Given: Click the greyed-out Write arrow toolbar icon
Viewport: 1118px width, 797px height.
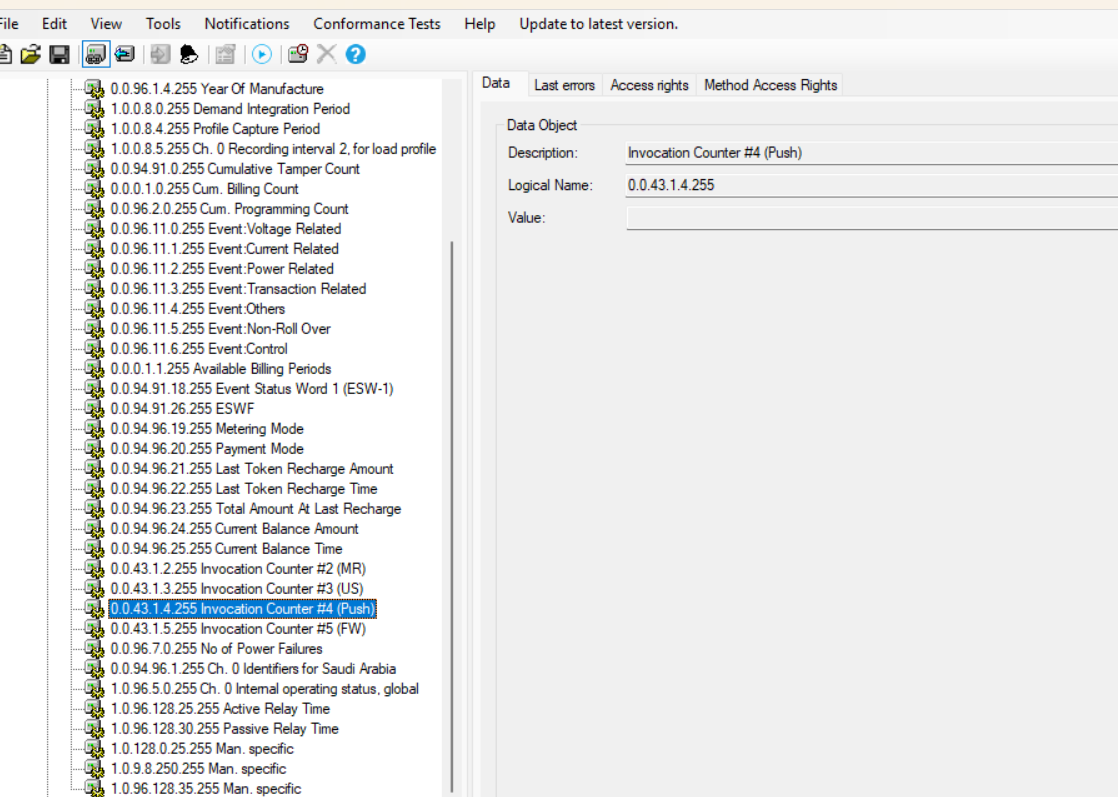Looking at the screenshot, I should coord(160,54).
